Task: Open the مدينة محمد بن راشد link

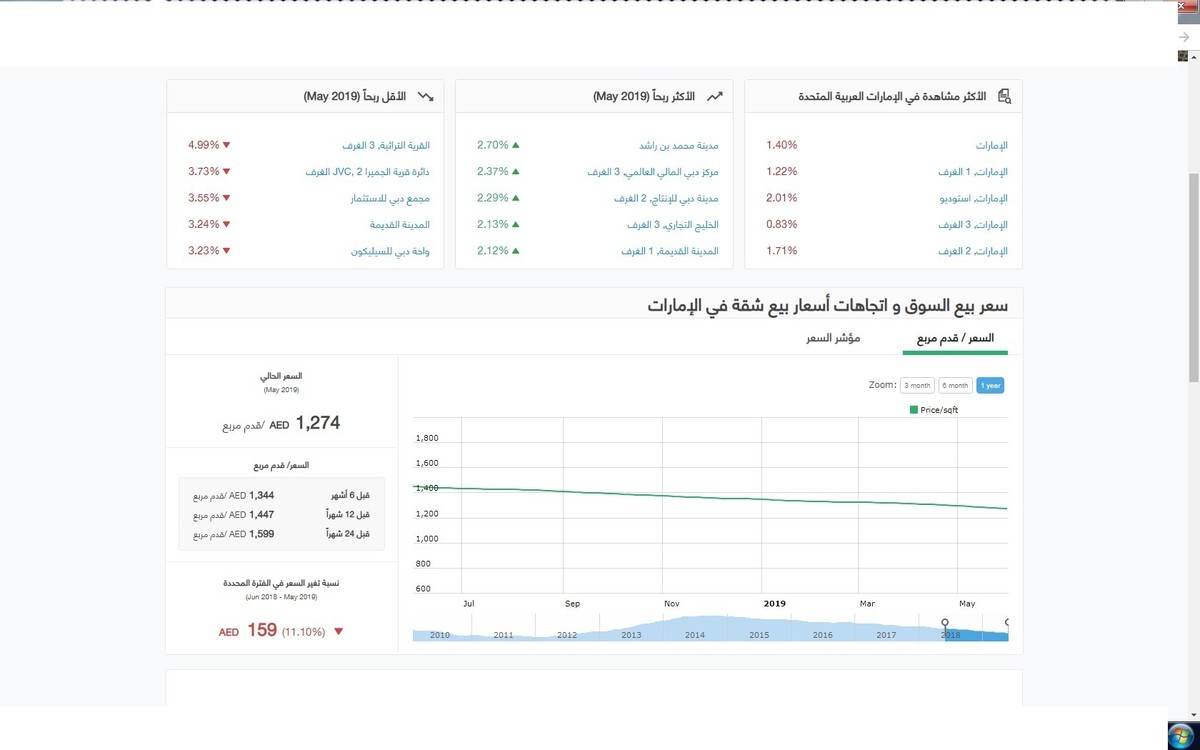Action: [x=679, y=145]
